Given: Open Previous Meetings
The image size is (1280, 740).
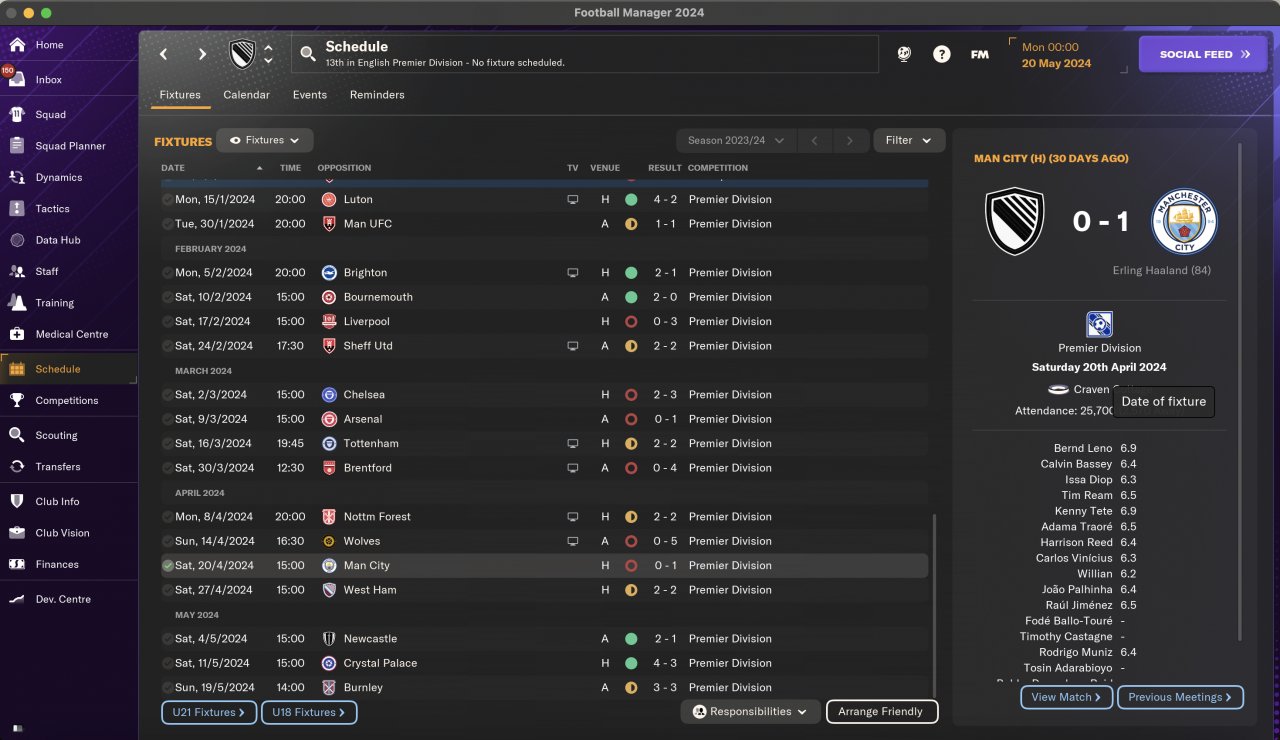Looking at the screenshot, I should click(1180, 697).
